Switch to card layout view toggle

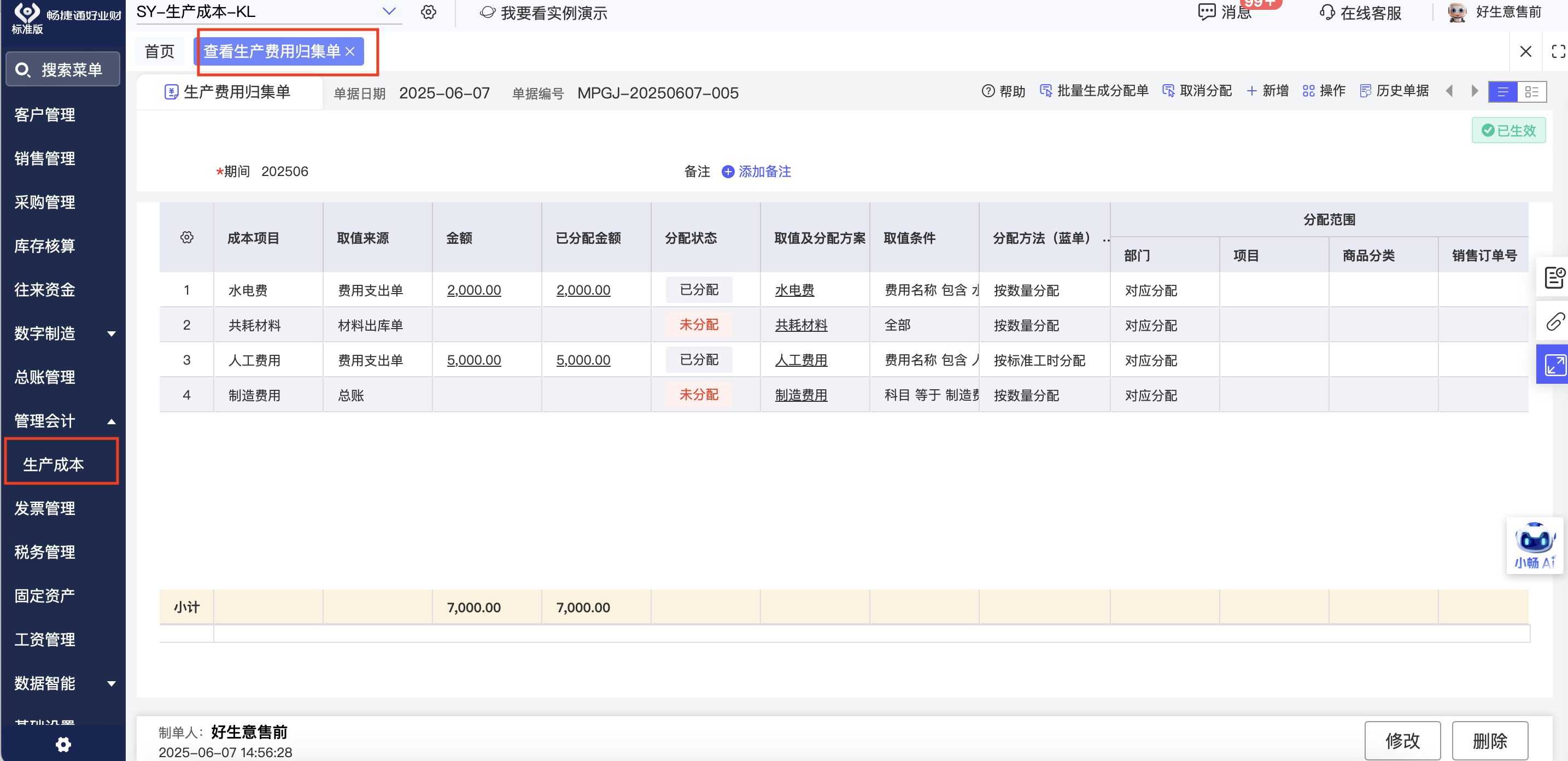1531,92
